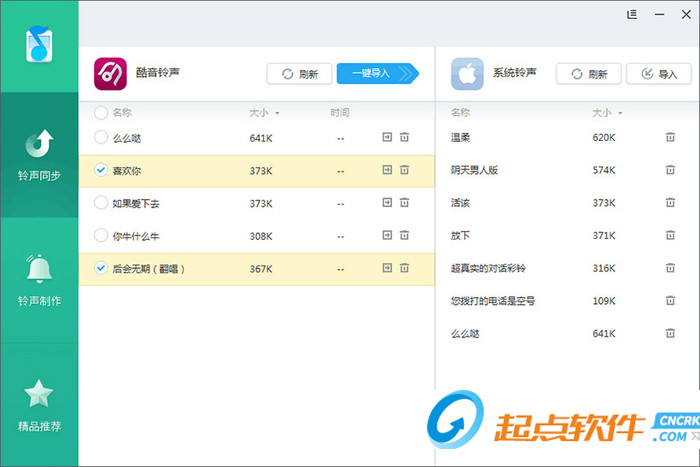Delete 如果爱下去 from the 酷音铃声 list
This screenshot has width=700, height=467.
404,202
